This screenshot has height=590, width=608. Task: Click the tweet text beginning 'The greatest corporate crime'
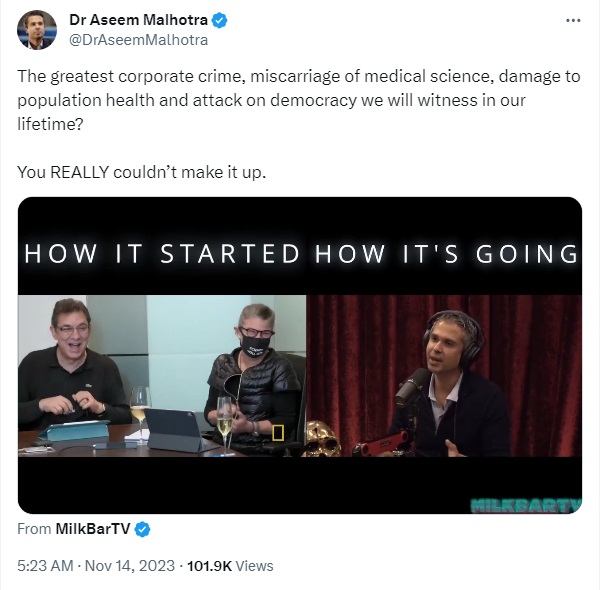(299, 100)
